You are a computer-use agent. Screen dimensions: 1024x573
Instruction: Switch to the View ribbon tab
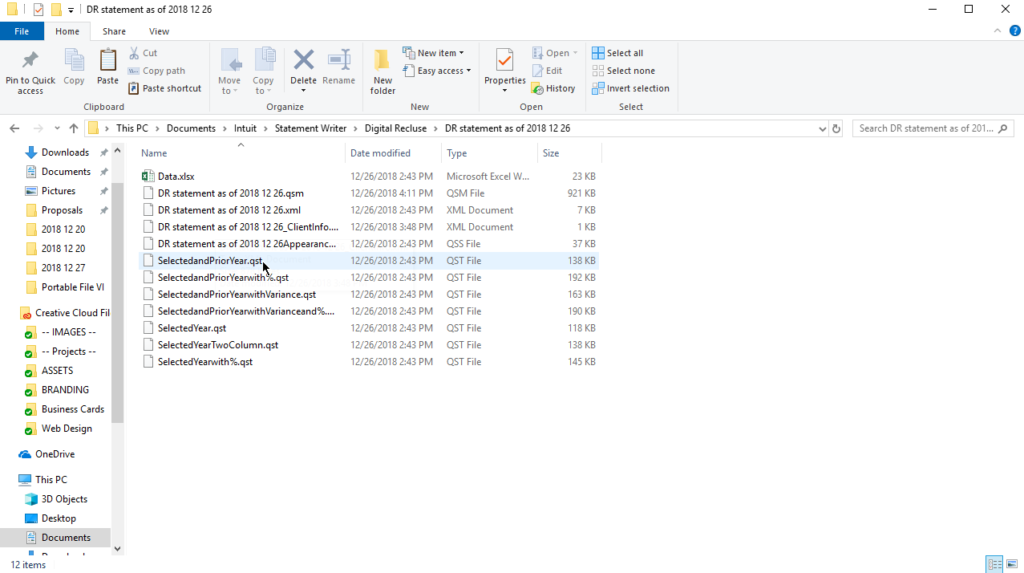coord(159,31)
